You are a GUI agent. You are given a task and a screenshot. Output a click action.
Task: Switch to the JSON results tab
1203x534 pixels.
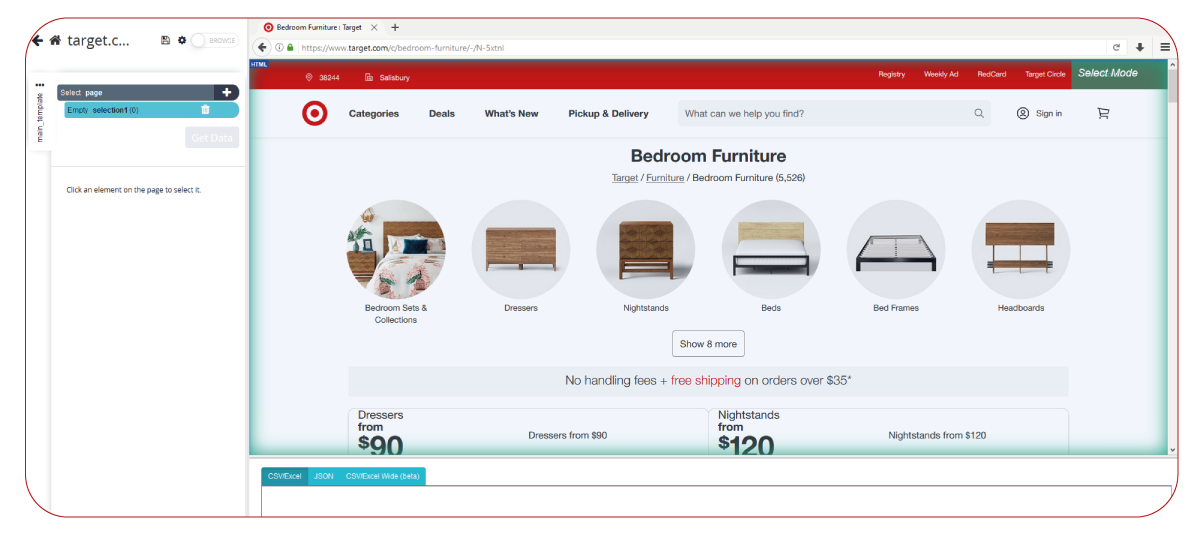(324, 477)
